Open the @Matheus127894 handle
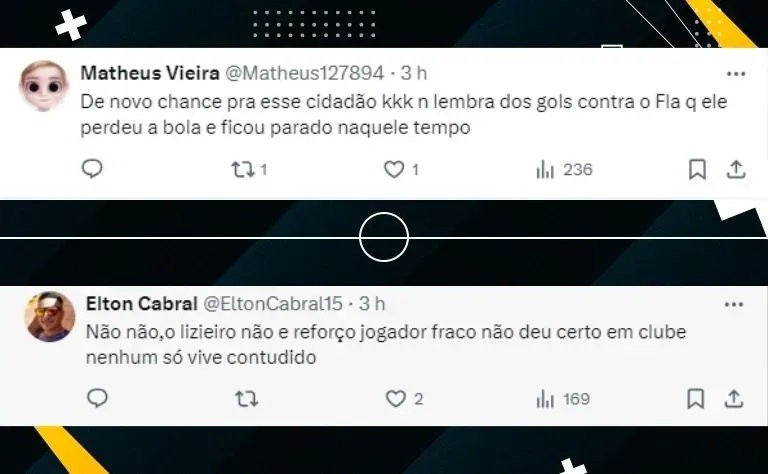Viewport: 768px width, 474px height. click(x=305, y=73)
